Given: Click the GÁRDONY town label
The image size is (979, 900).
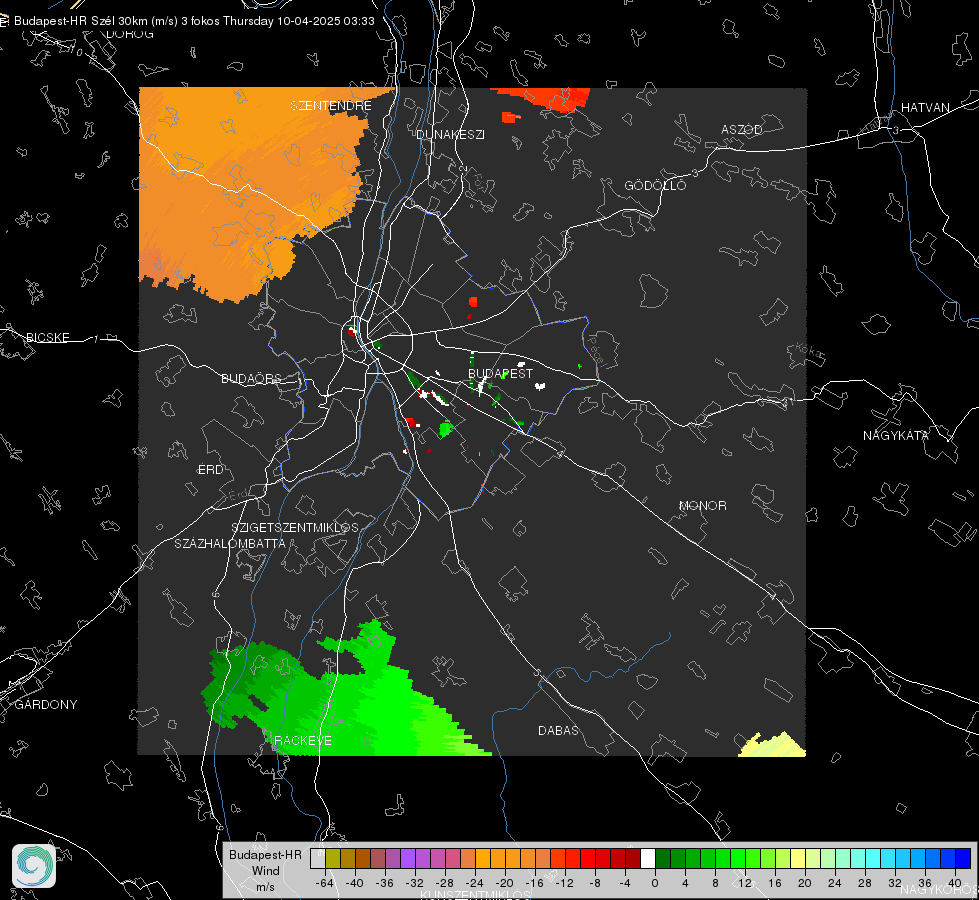Looking at the screenshot, I should tap(46, 705).
